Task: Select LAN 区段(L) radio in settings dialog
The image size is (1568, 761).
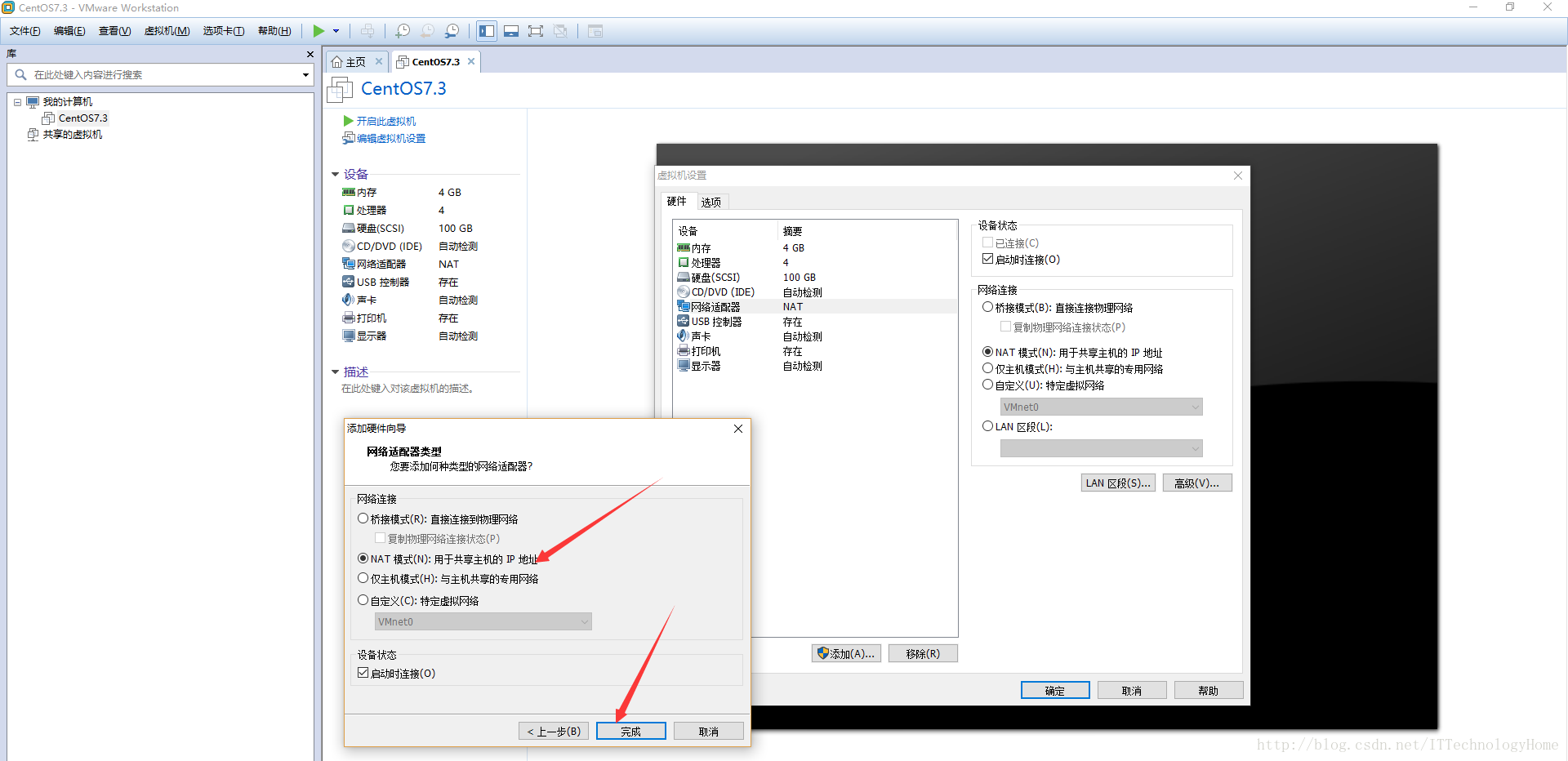Action: point(987,426)
